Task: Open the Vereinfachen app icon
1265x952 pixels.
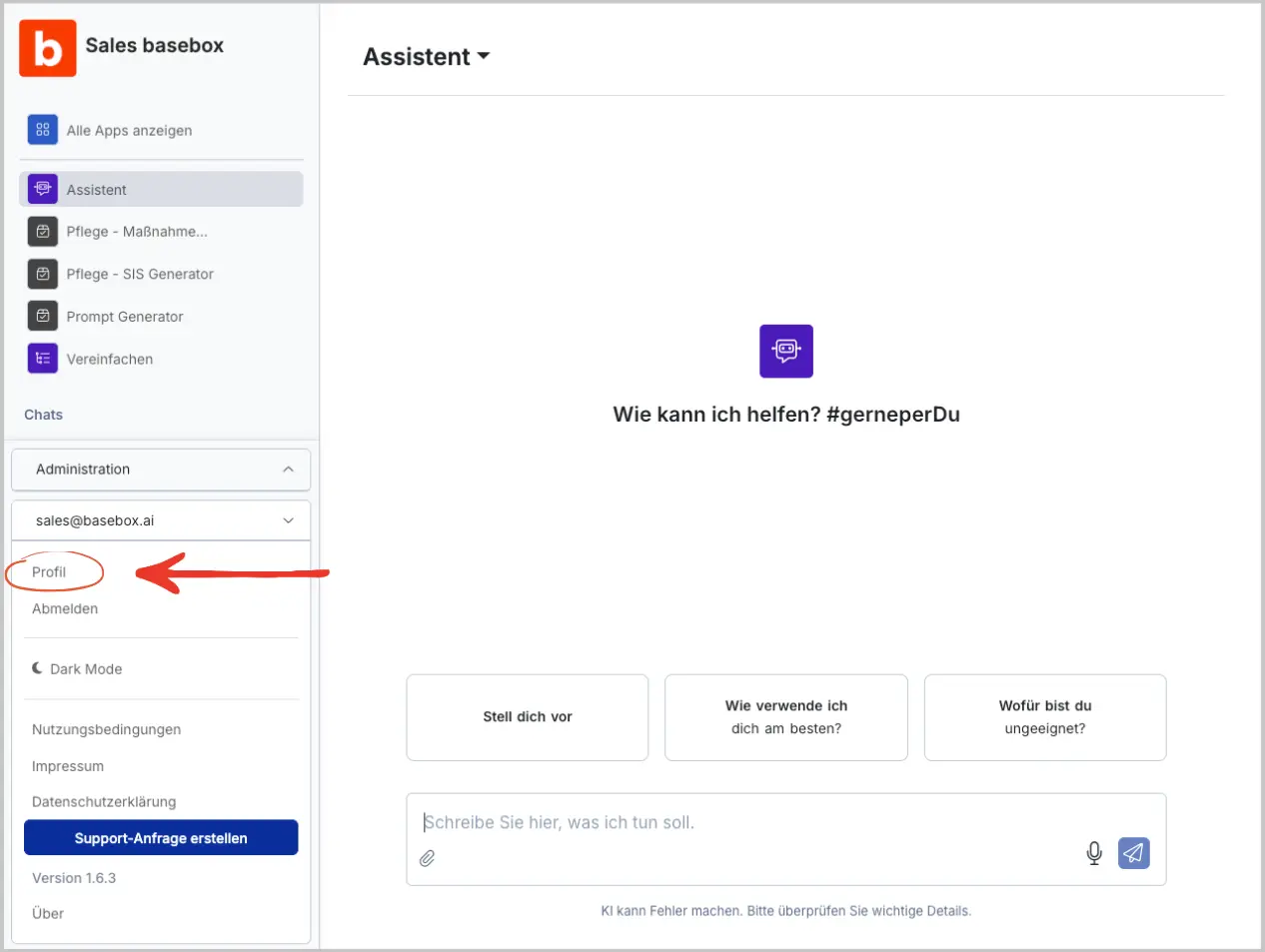Action: click(42, 359)
